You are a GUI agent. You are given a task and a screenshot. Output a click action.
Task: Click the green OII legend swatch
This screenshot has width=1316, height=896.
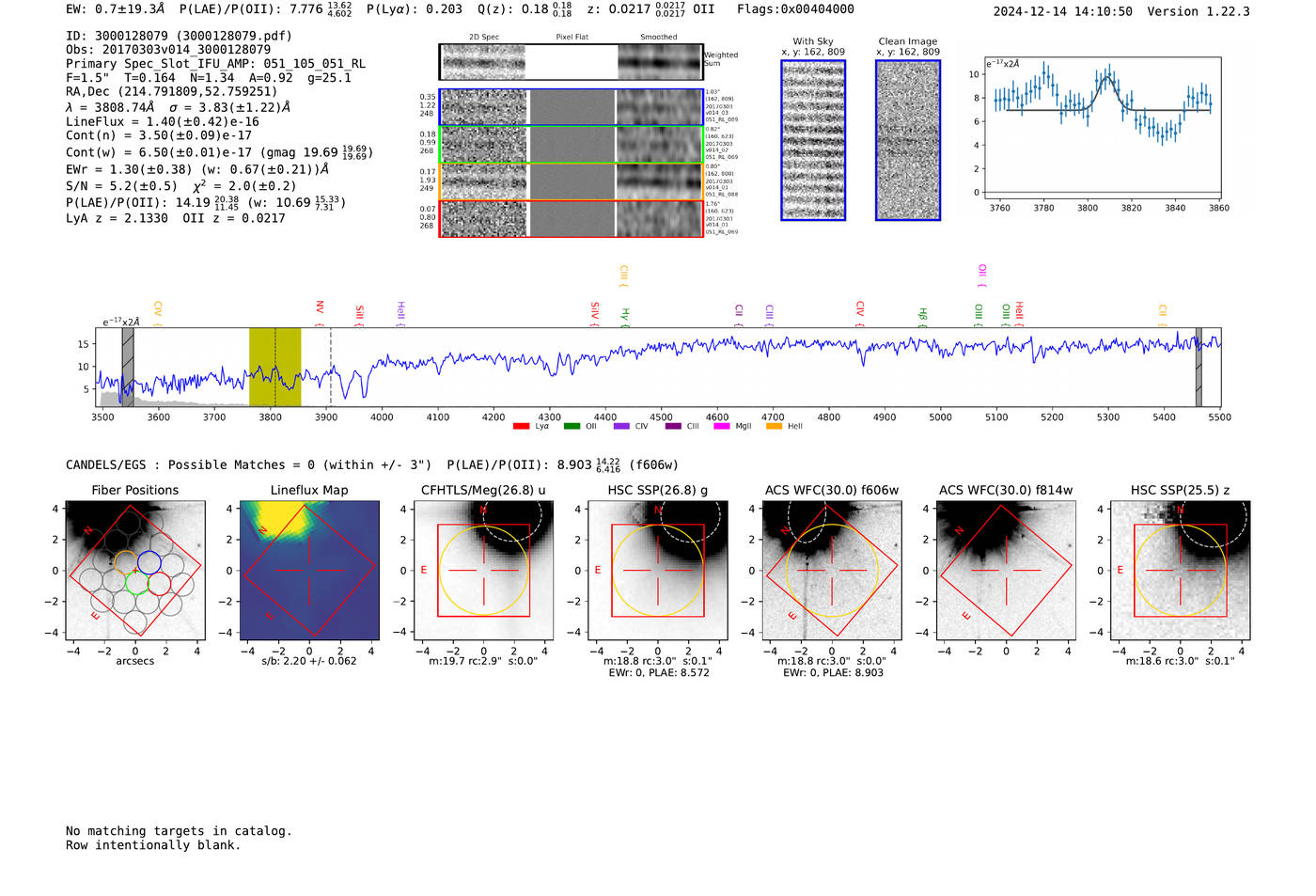click(x=572, y=427)
